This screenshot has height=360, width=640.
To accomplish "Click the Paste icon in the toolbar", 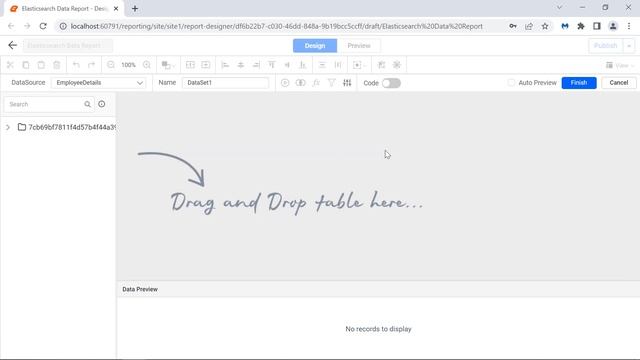I will click(x=41, y=65).
